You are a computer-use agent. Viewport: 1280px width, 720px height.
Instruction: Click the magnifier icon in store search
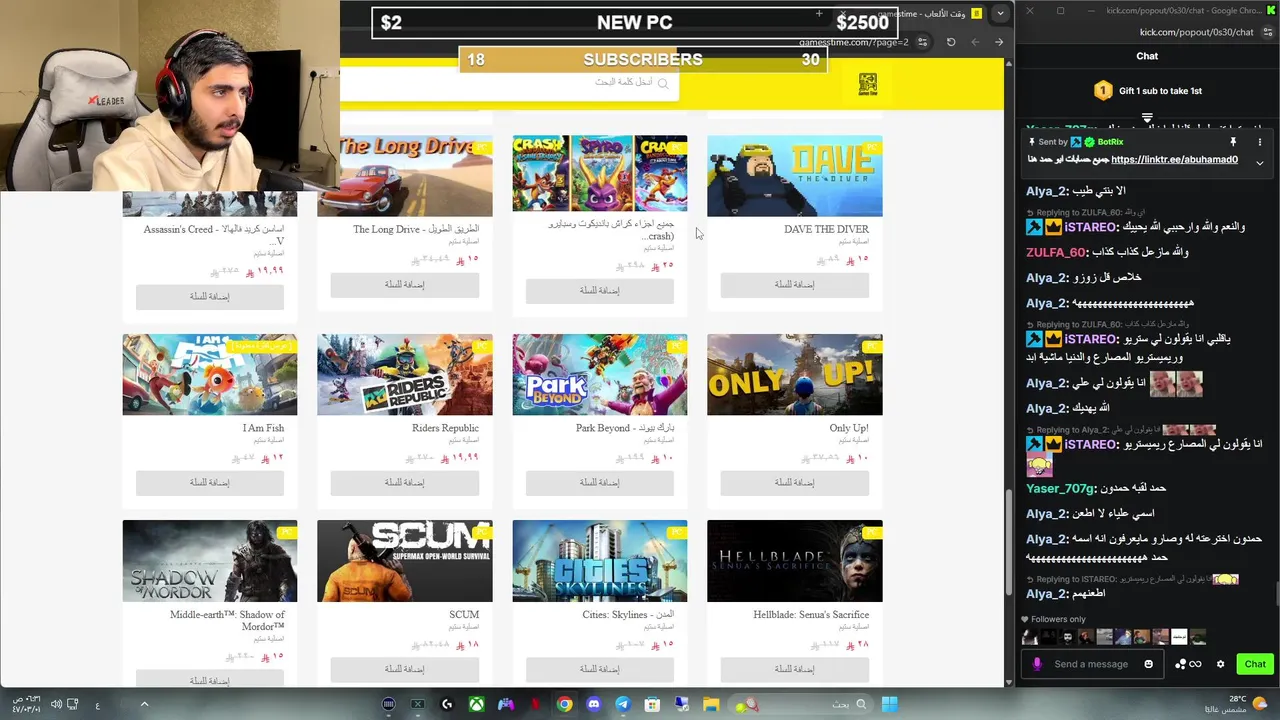662,83
